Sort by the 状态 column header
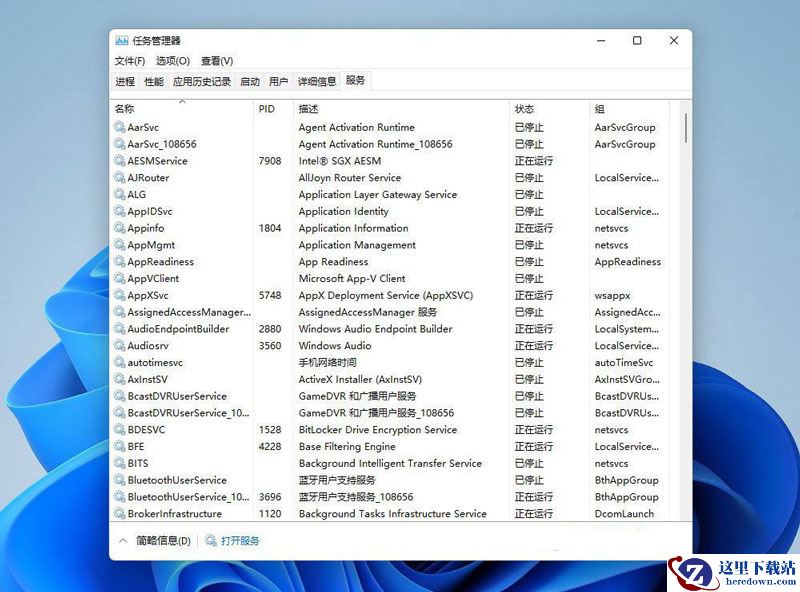Image resolution: width=800 pixels, height=592 pixels. [549, 109]
